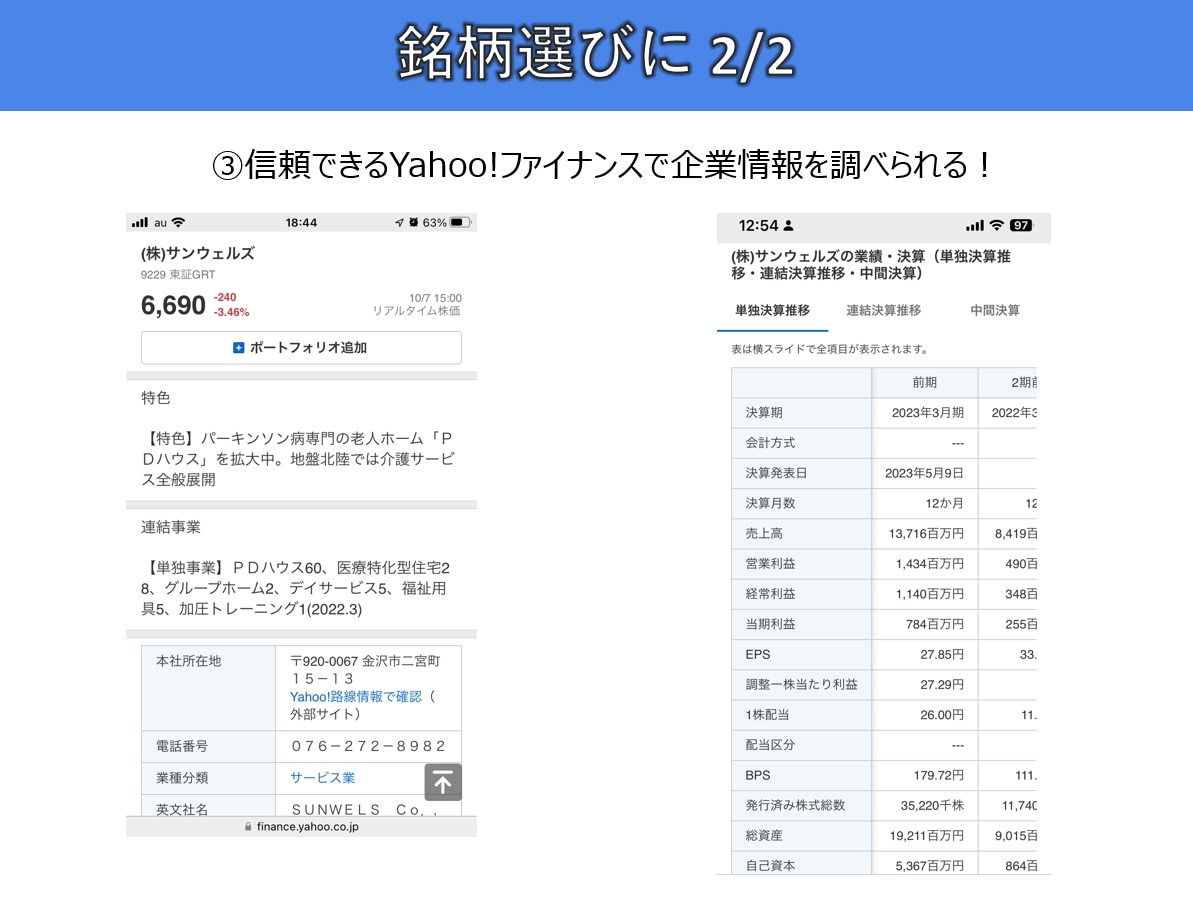Click the price change -3.46%
1193x897 pixels.
[x=231, y=313]
